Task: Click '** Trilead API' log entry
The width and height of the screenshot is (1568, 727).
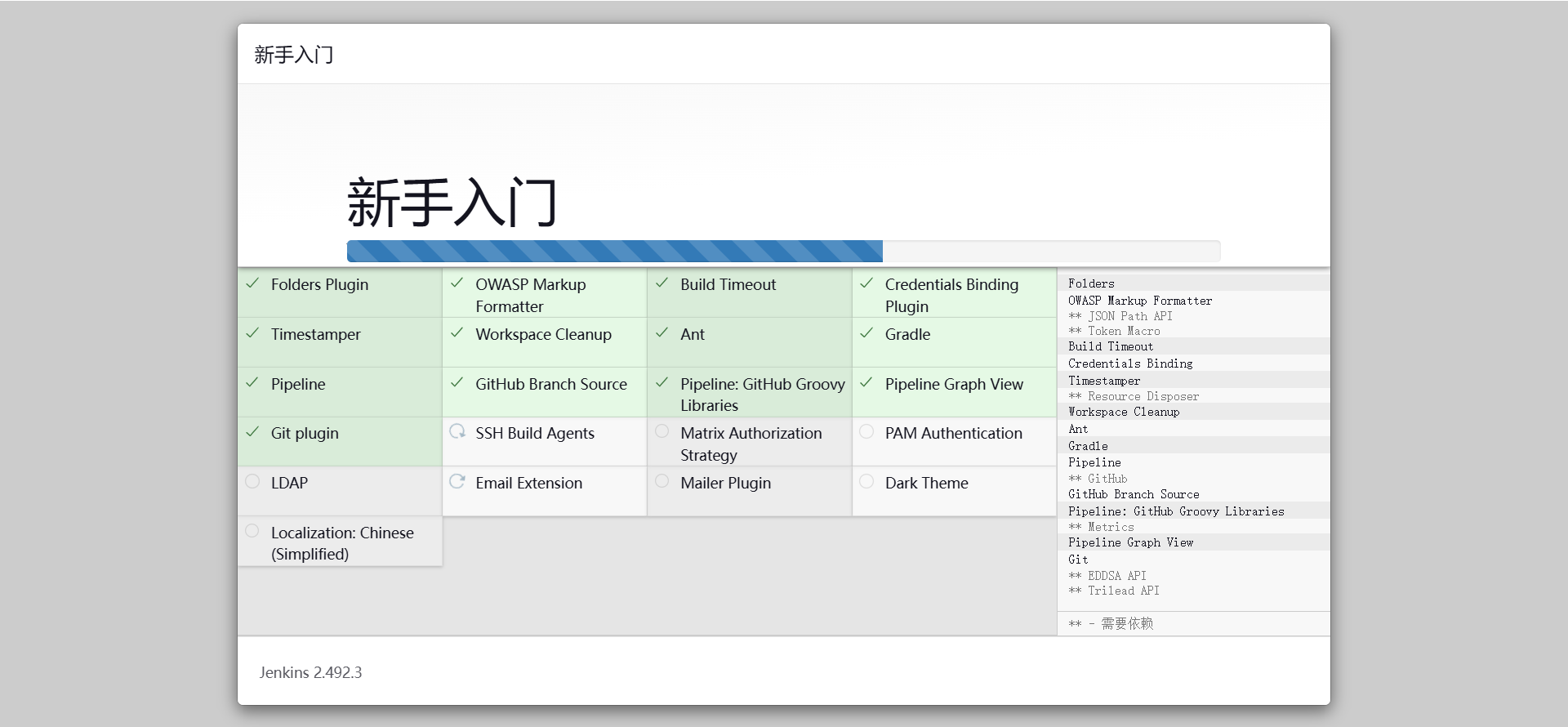Action: [1114, 591]
